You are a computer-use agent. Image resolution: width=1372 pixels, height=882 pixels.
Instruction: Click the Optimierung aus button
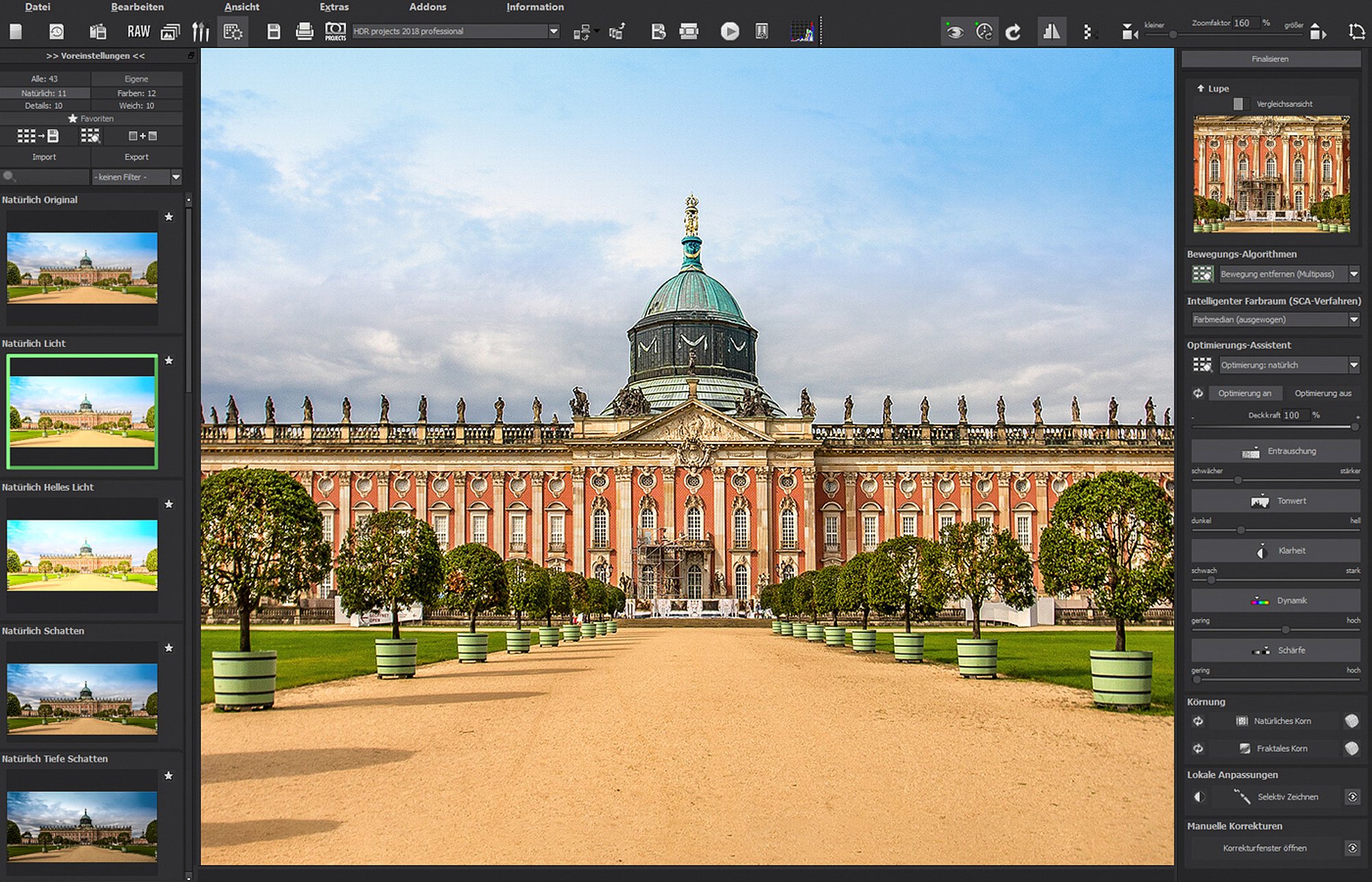[x=1323, y=393]
